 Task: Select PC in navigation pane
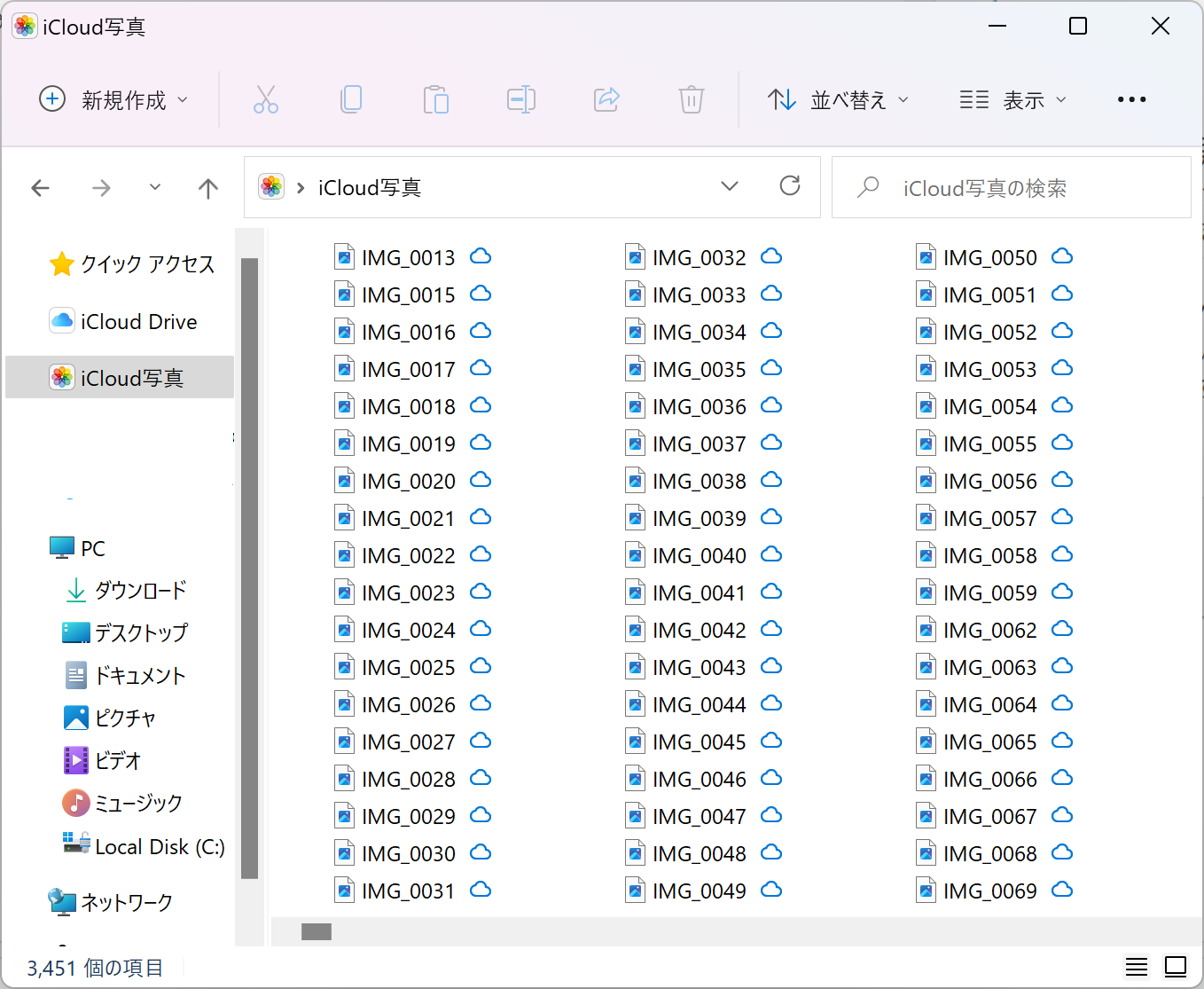point(78,548)
